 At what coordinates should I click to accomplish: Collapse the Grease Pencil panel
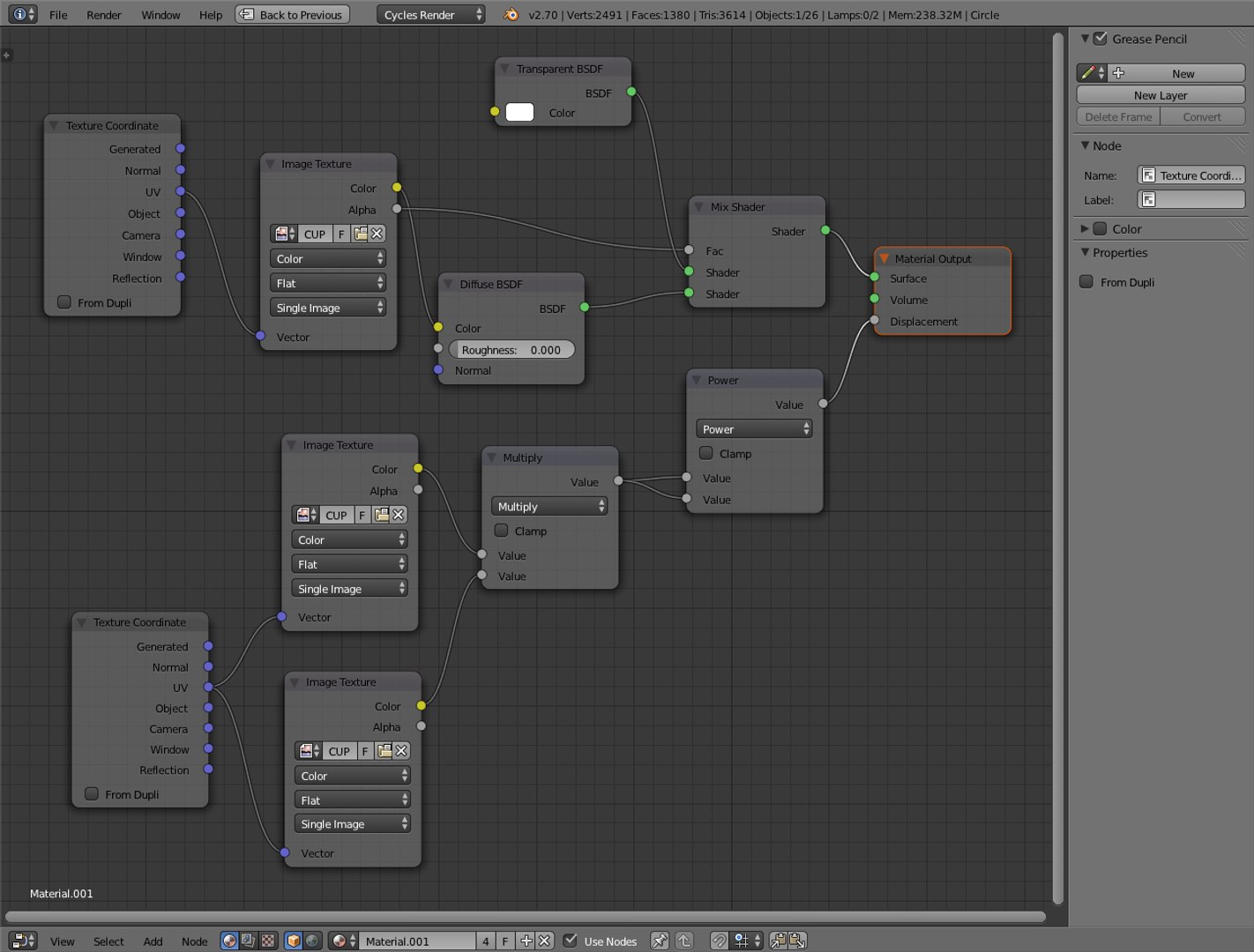1085,39
